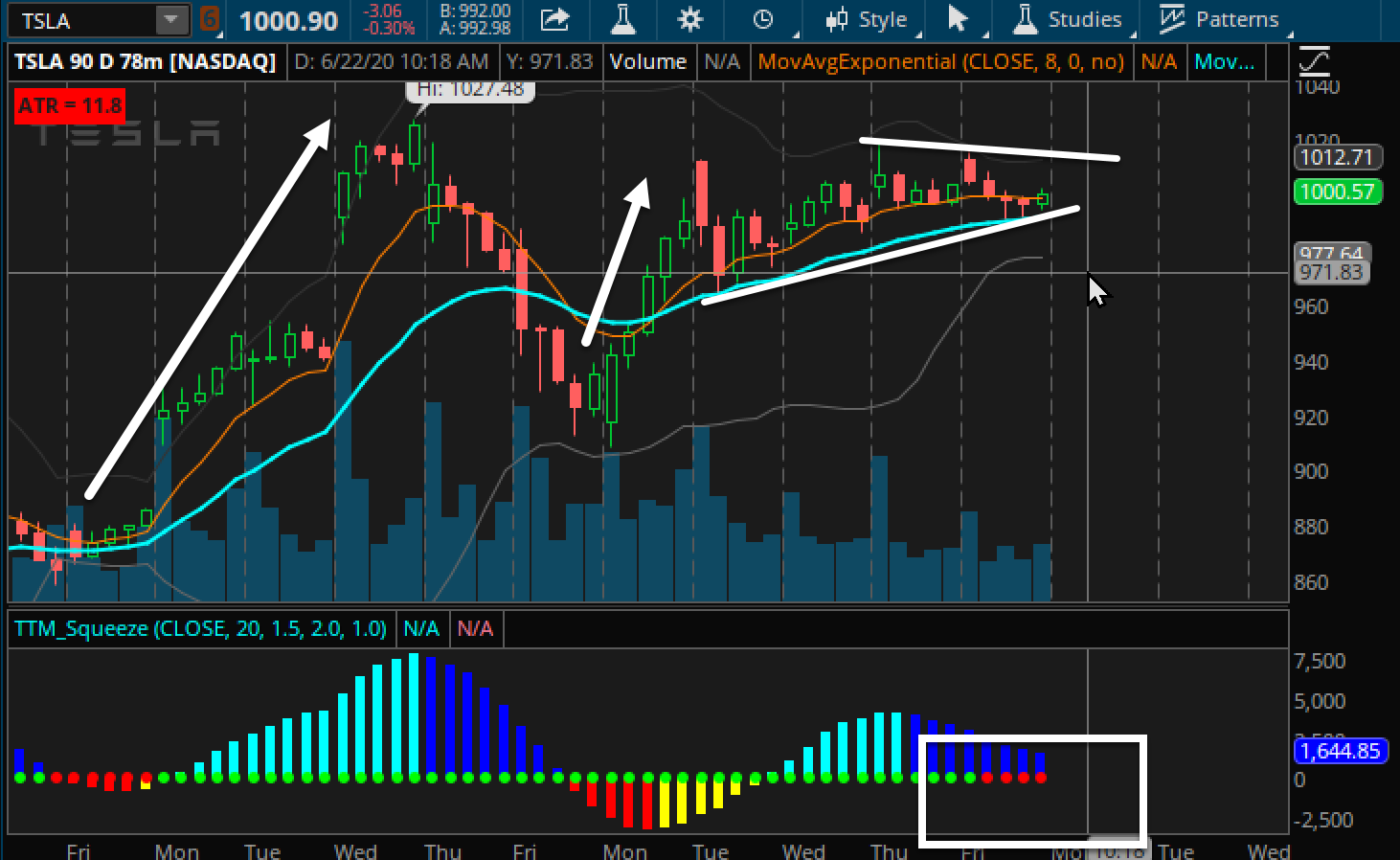Click the TSLA 90 D 78m [NASDAQ] header

146,62
